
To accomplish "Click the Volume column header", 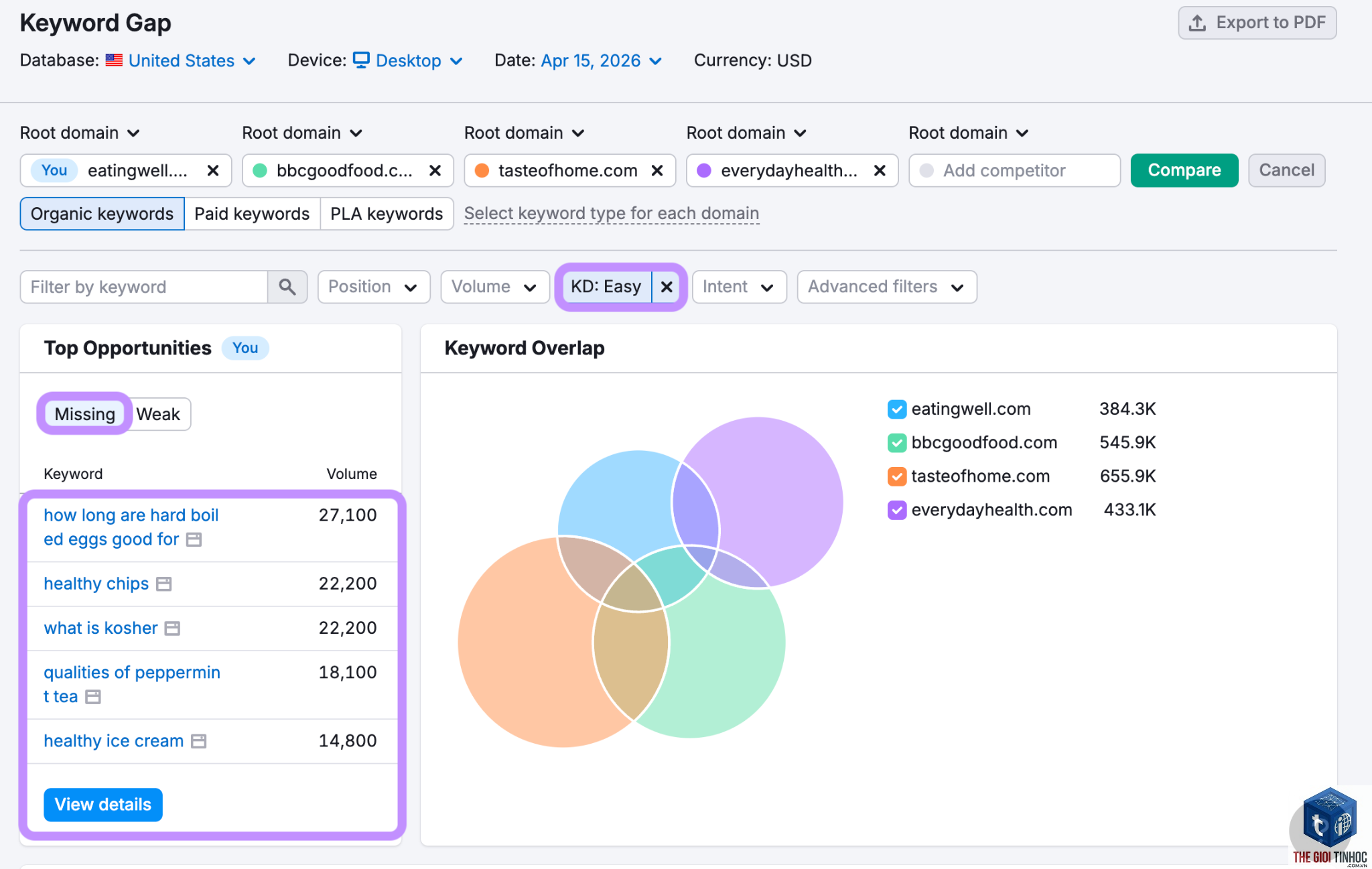I will click(352, 474).
